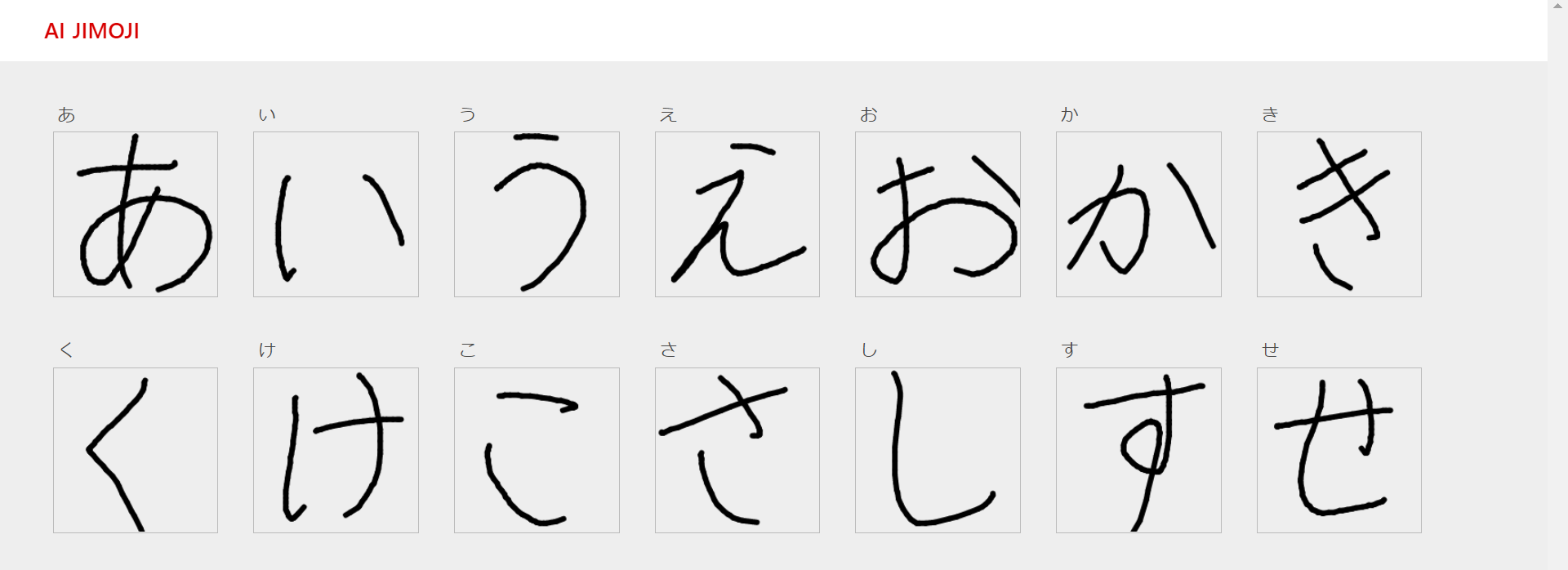Select the handwritten く character tile

click(x=136, y=450)
